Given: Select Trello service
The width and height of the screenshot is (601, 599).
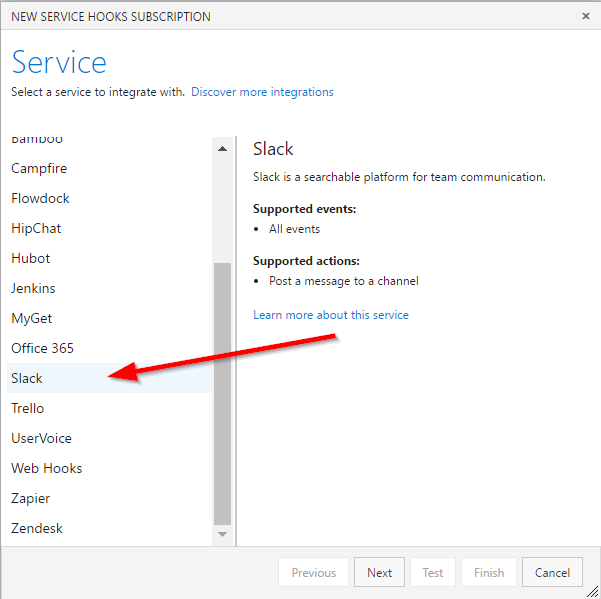Looking at the screenshot, I should (109, 408).
